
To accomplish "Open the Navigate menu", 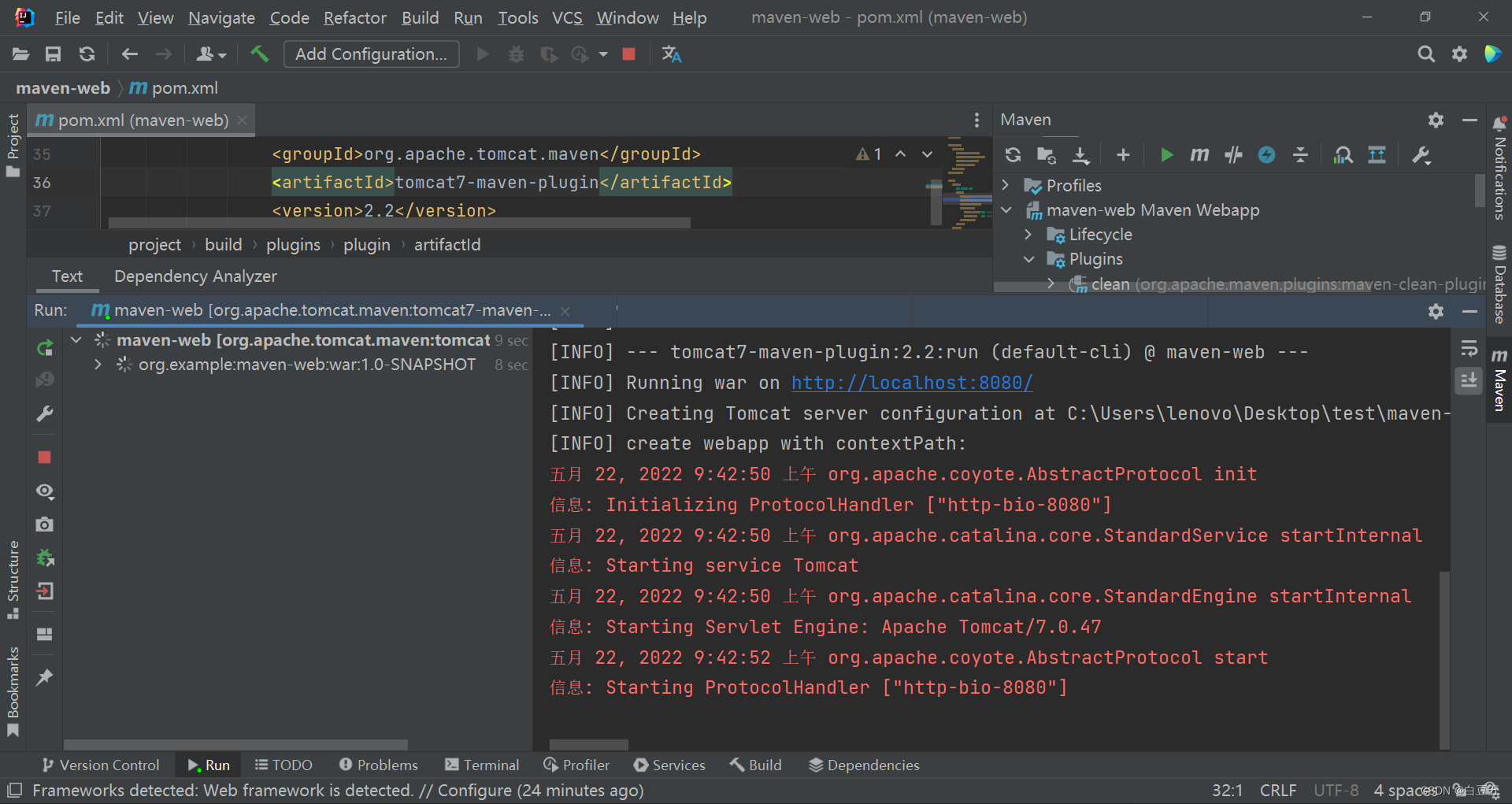I will [221, 17].
